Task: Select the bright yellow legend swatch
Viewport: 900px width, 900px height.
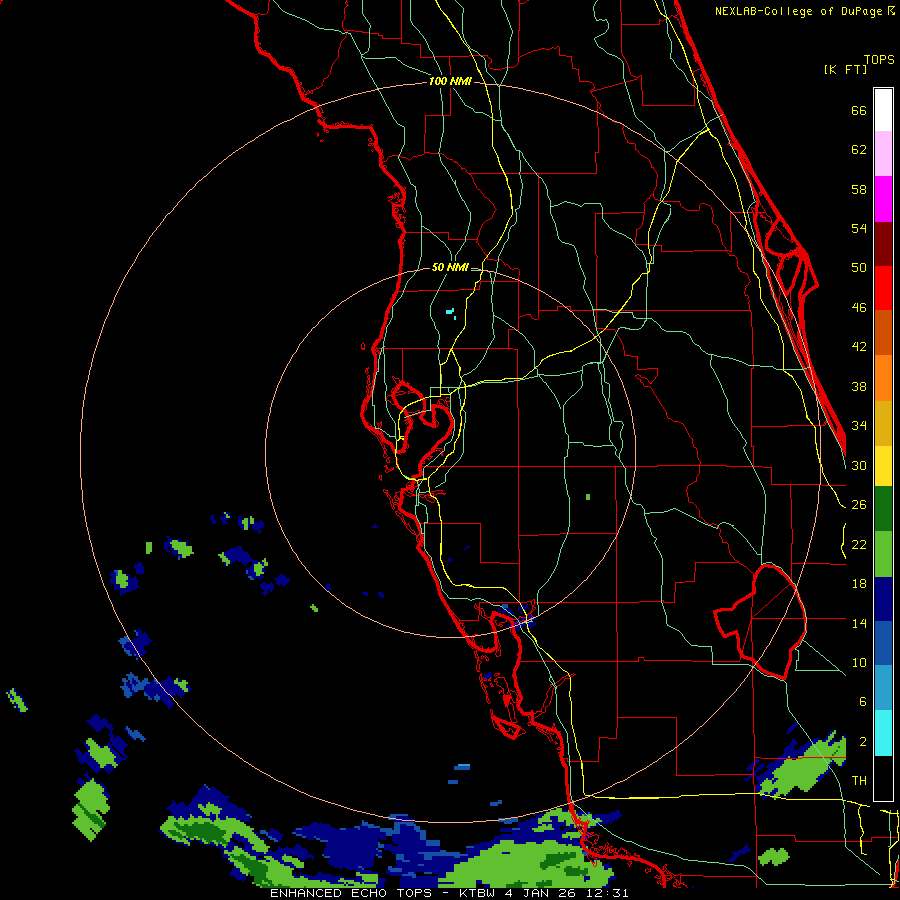Action: [x=883, y=466]
